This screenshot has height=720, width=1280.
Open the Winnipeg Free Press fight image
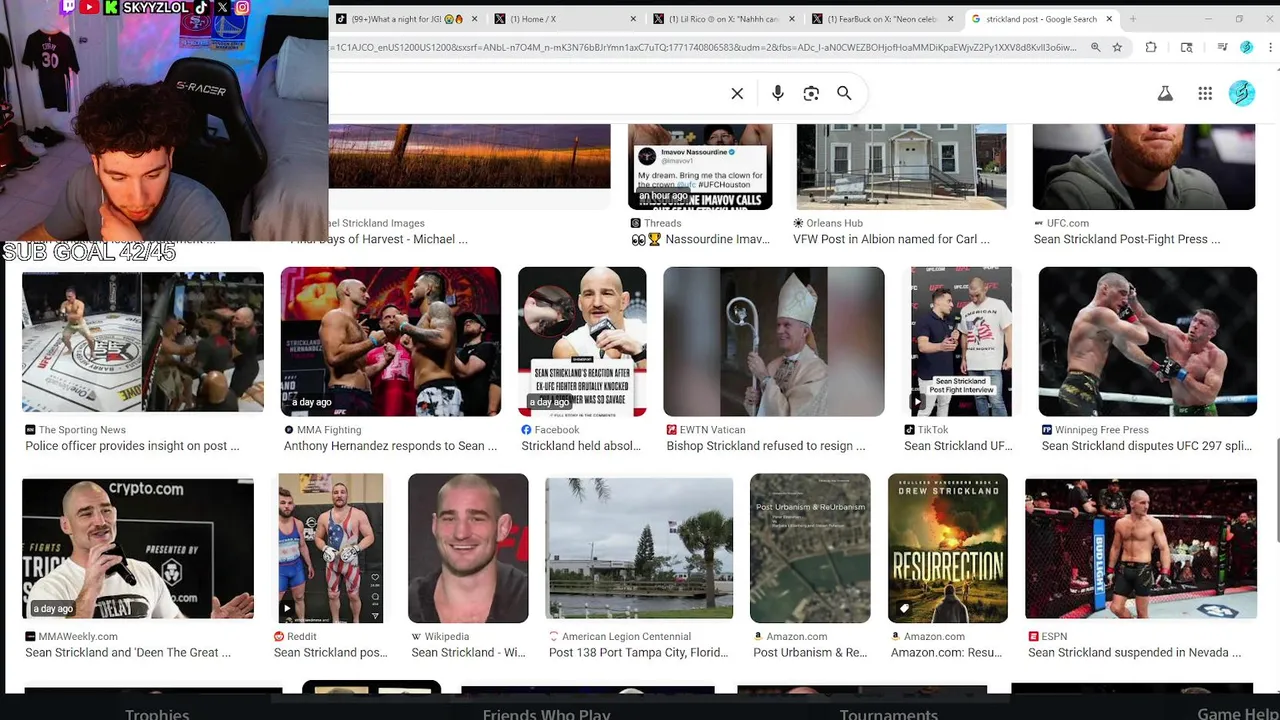pyautogui.click(x=1148, y=341)
